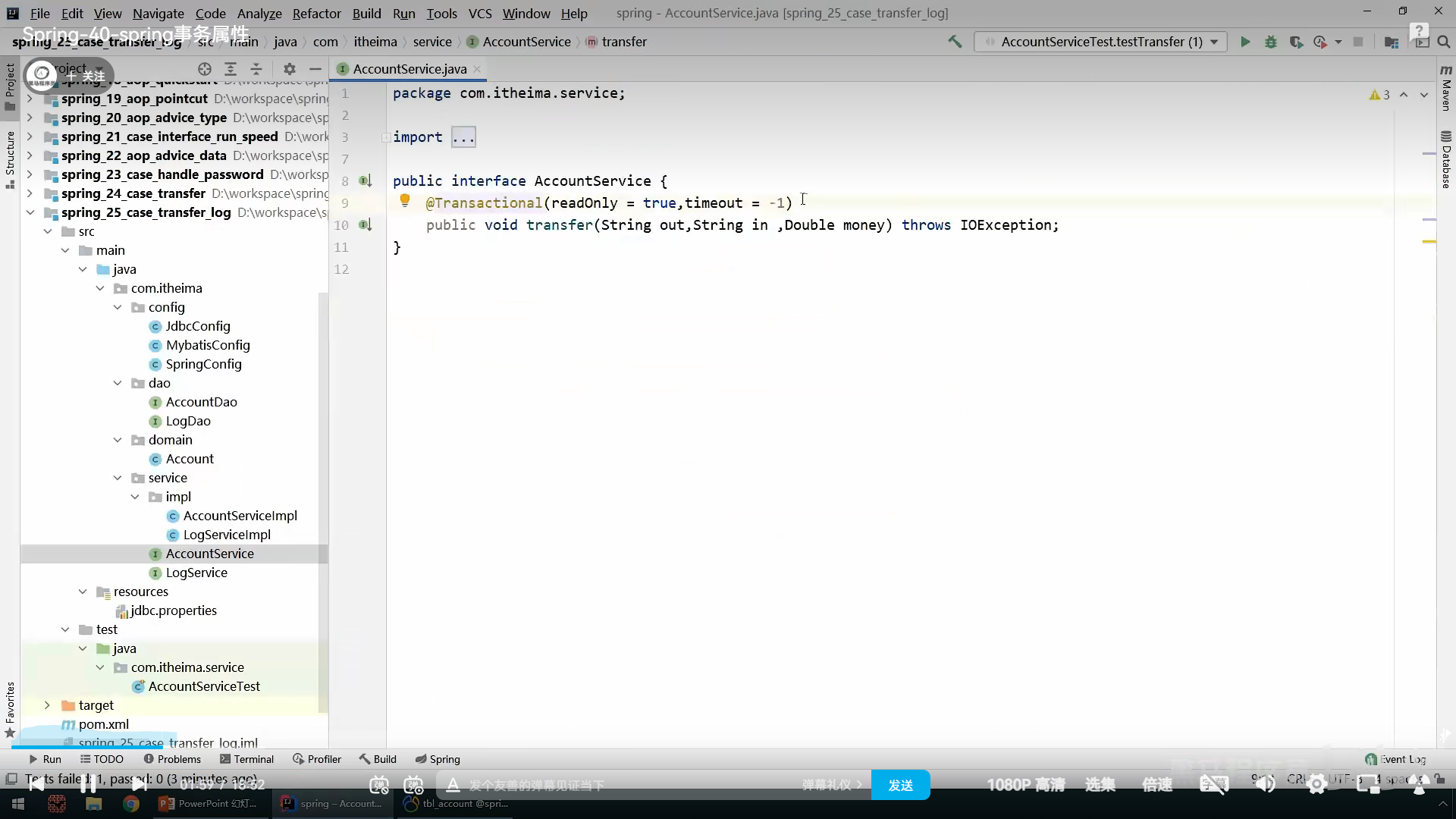
Task: Click the Chrome icon in Windows taskbar
Action: coord(131,804)
